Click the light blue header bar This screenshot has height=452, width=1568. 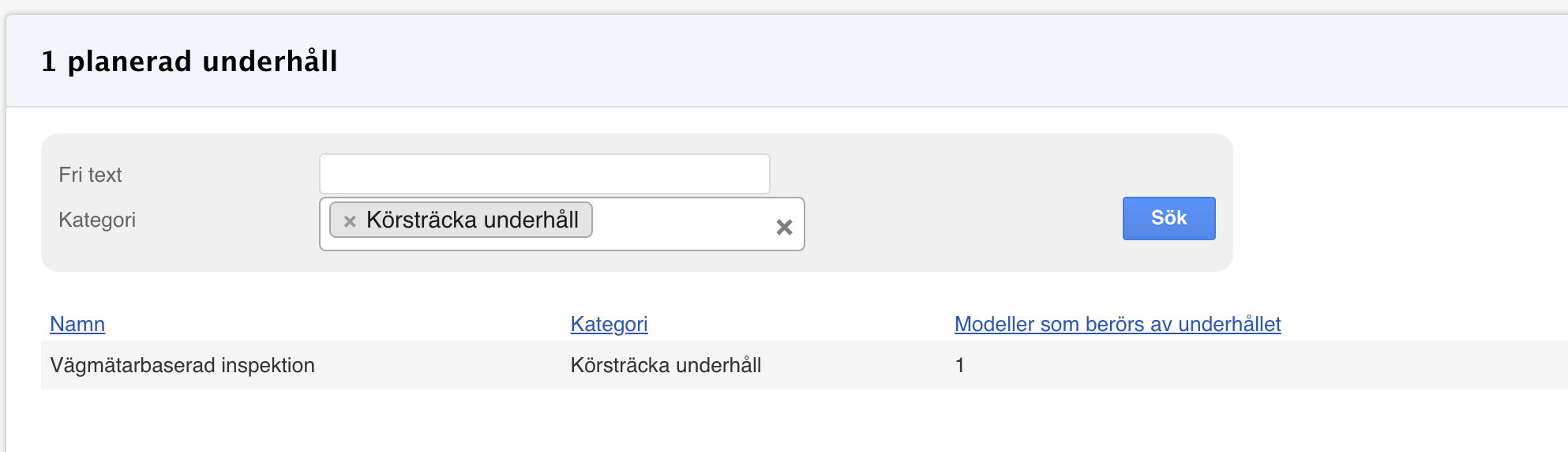coord(947,61)
